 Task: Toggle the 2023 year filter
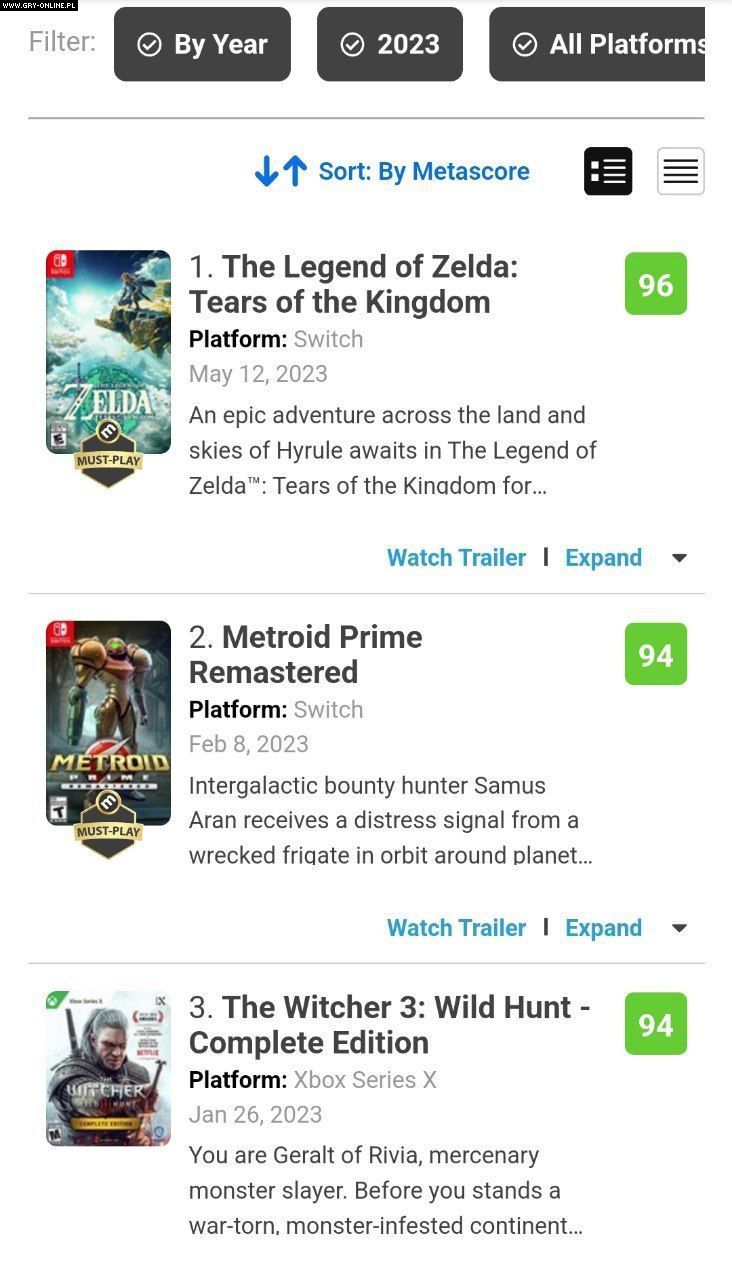click(x=390, y=45)
